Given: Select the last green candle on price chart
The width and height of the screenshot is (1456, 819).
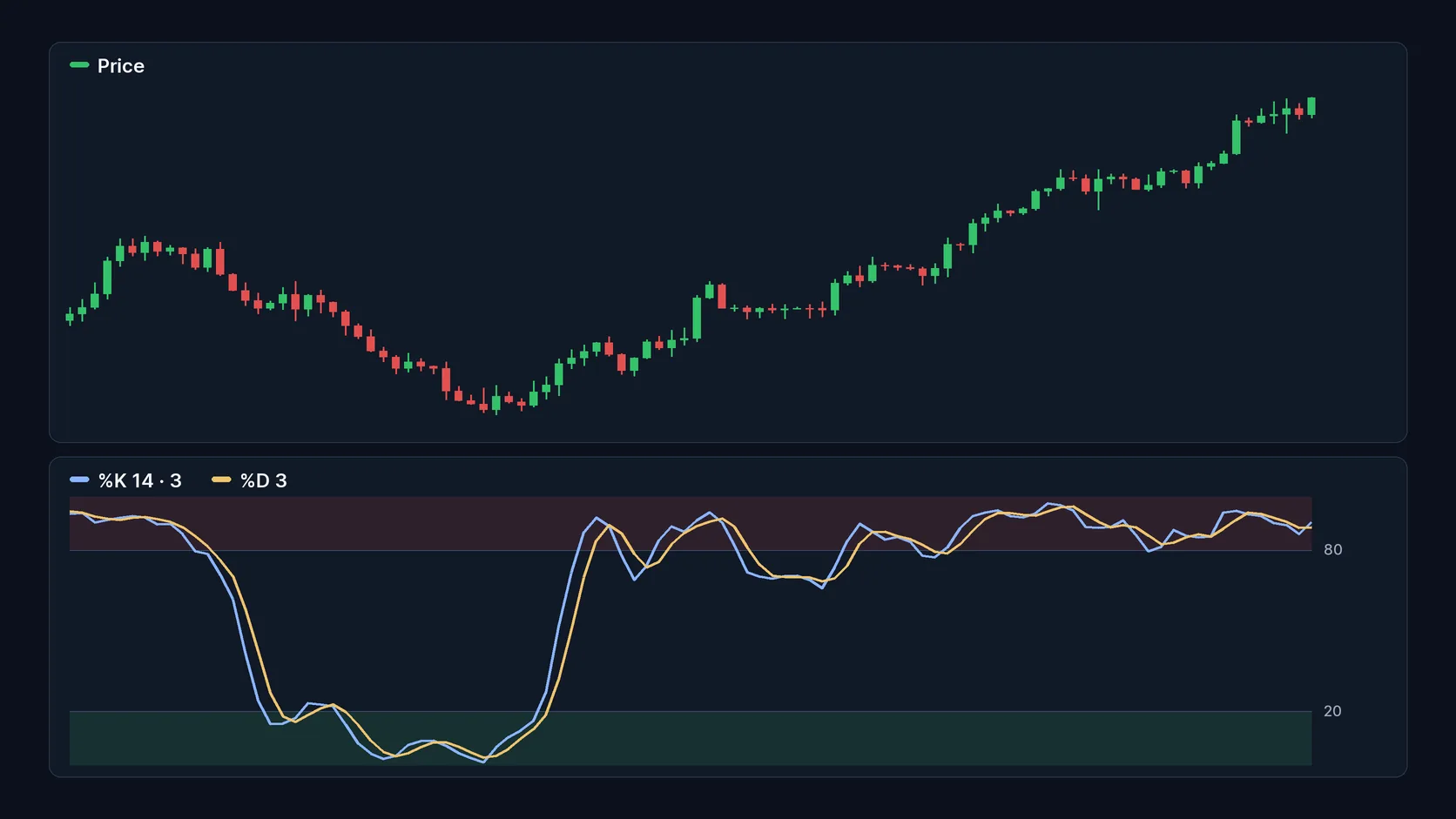Looking at the screenshot, I should coord(1311,106).
